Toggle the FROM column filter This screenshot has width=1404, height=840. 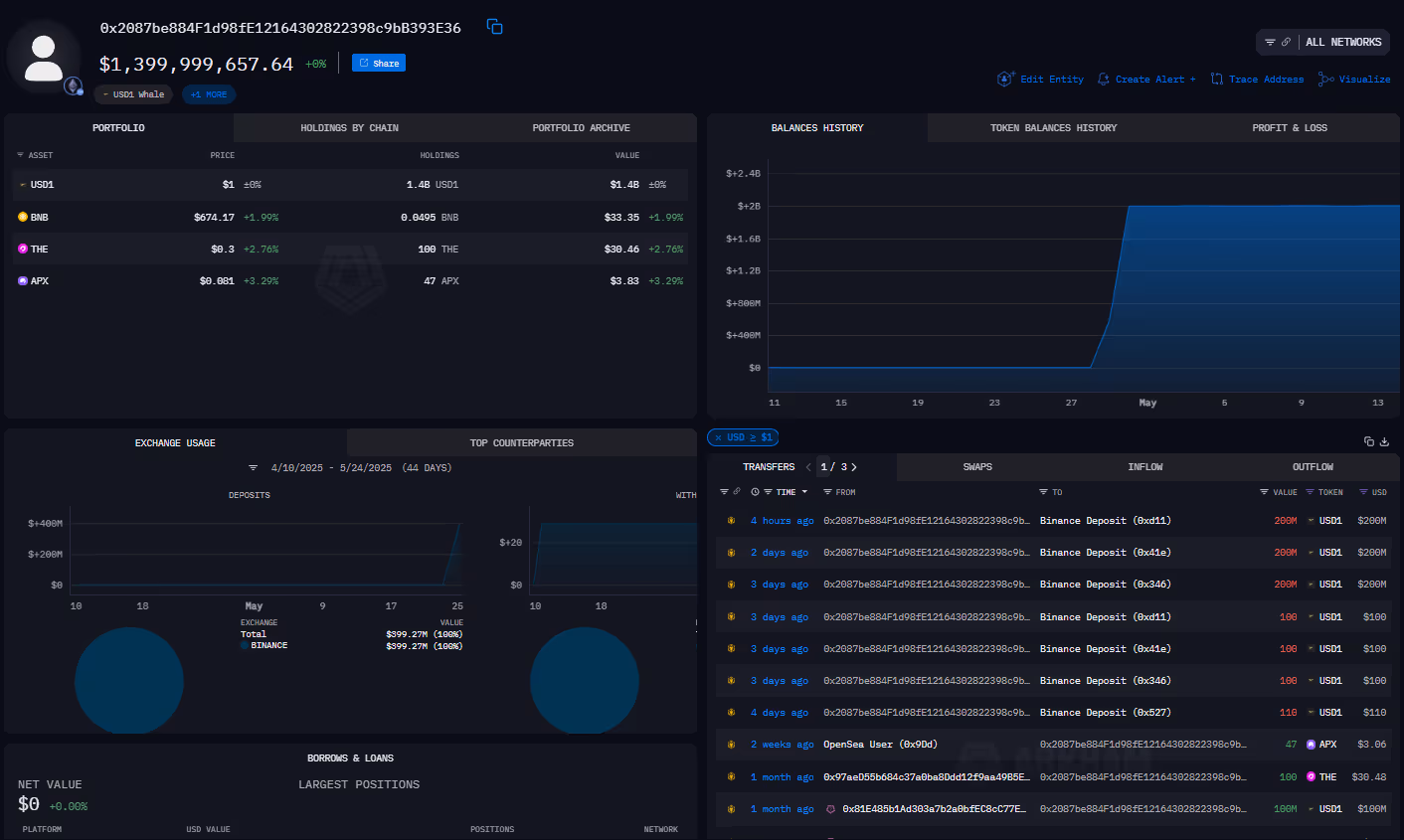click(x=826, y=491)
